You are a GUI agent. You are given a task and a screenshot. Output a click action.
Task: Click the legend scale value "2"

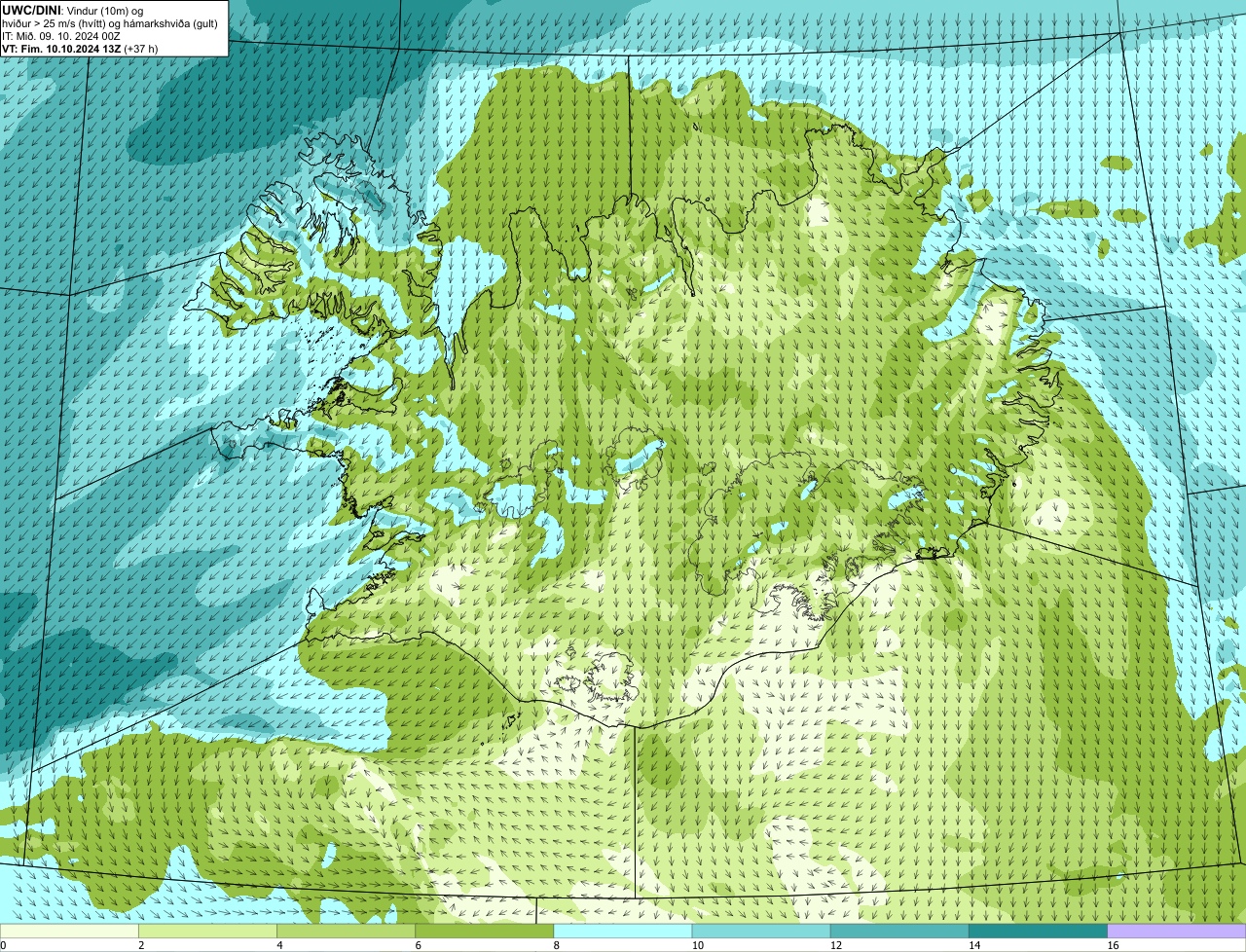pyautogui.click(x=141, y=945)
